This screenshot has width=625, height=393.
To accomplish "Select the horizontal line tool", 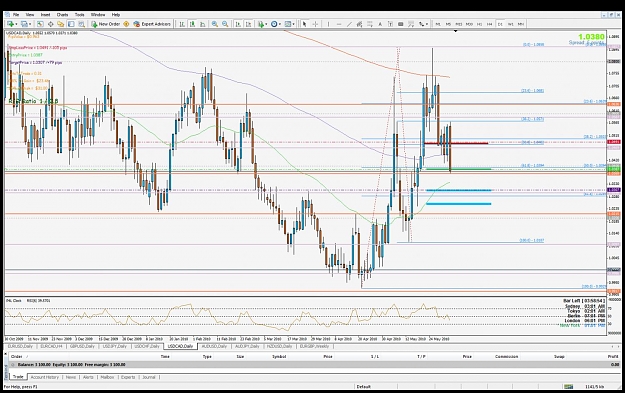I will coord(339,24).
